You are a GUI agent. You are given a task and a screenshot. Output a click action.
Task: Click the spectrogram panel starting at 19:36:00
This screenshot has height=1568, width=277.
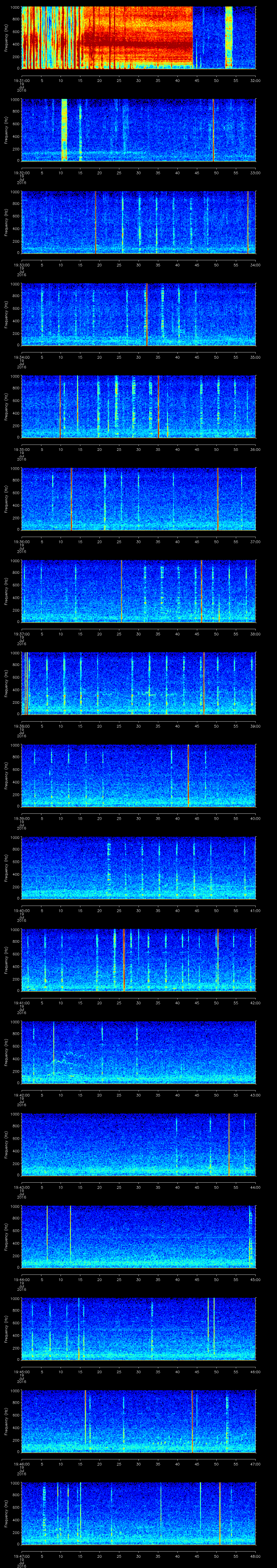[138, 499]
